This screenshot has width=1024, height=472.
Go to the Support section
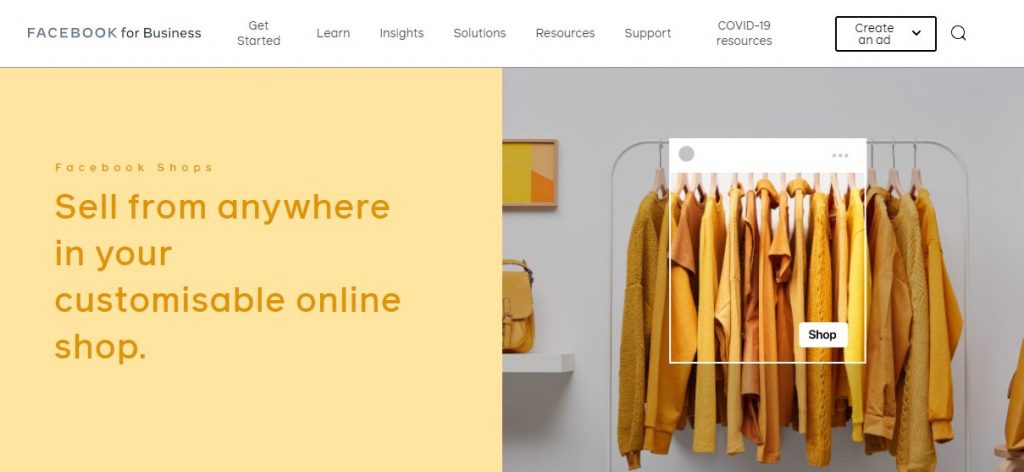(x=647, y=33)
